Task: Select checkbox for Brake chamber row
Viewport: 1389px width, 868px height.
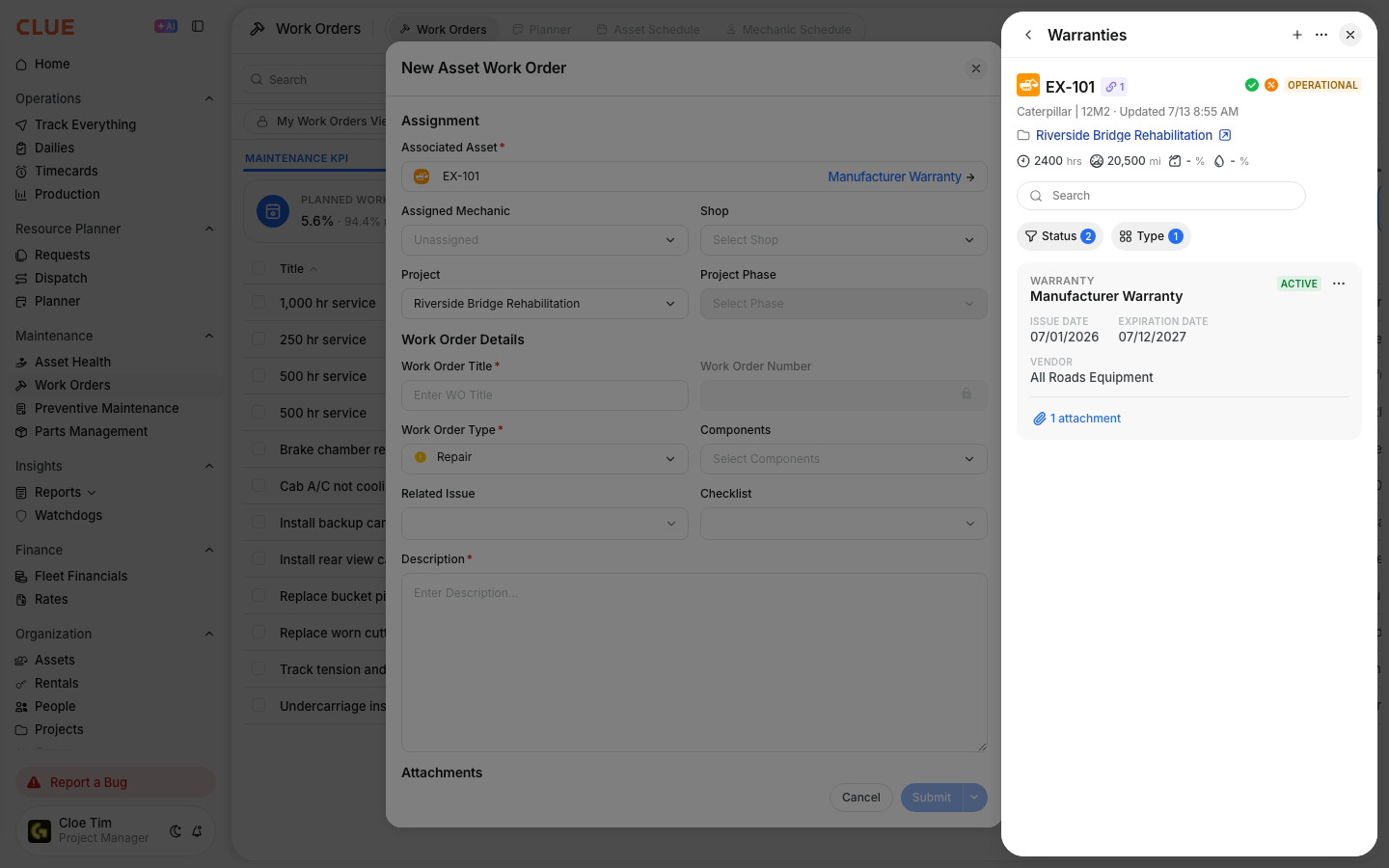Action: 259,449
